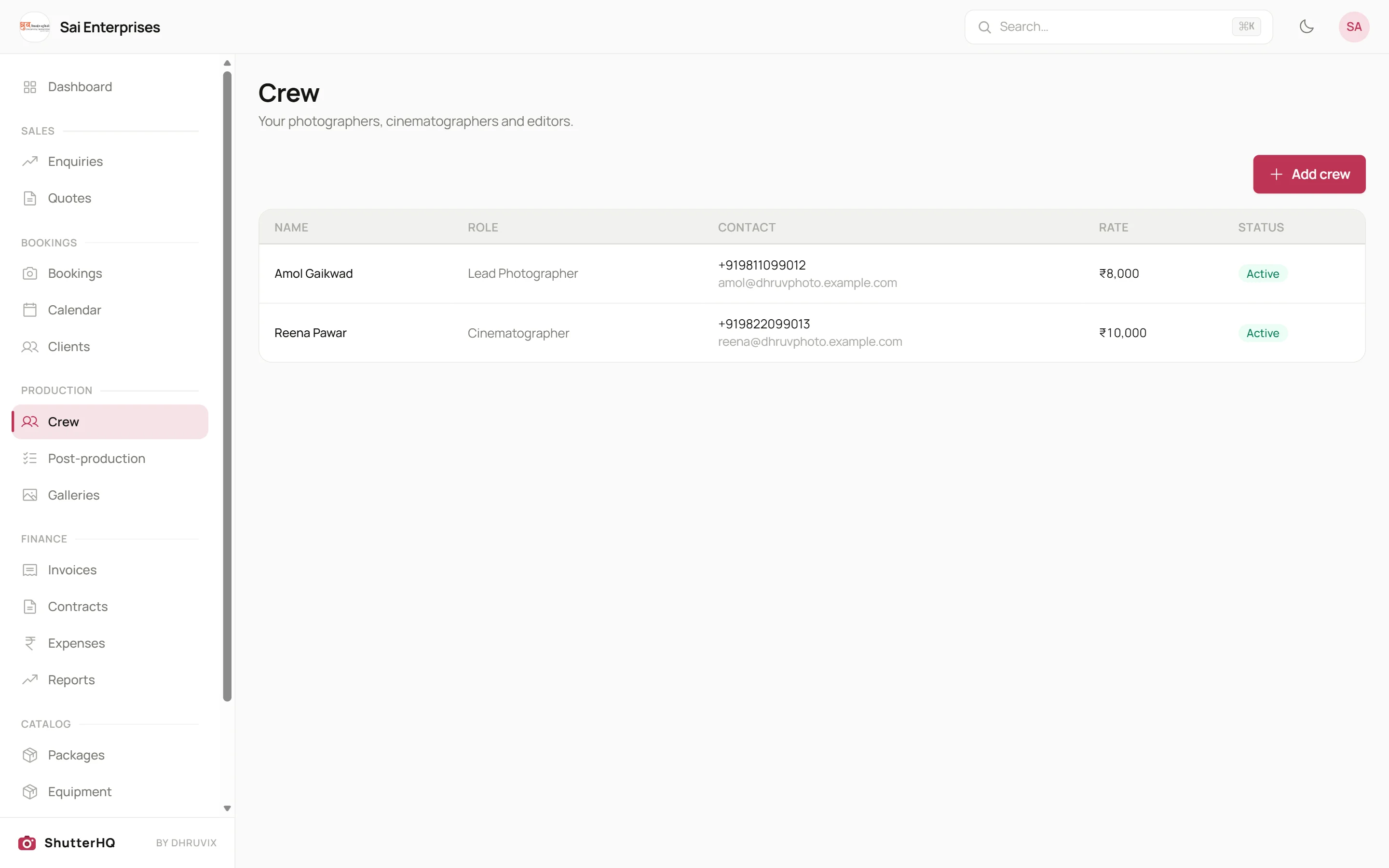Click the Quotes document icon

30,198
